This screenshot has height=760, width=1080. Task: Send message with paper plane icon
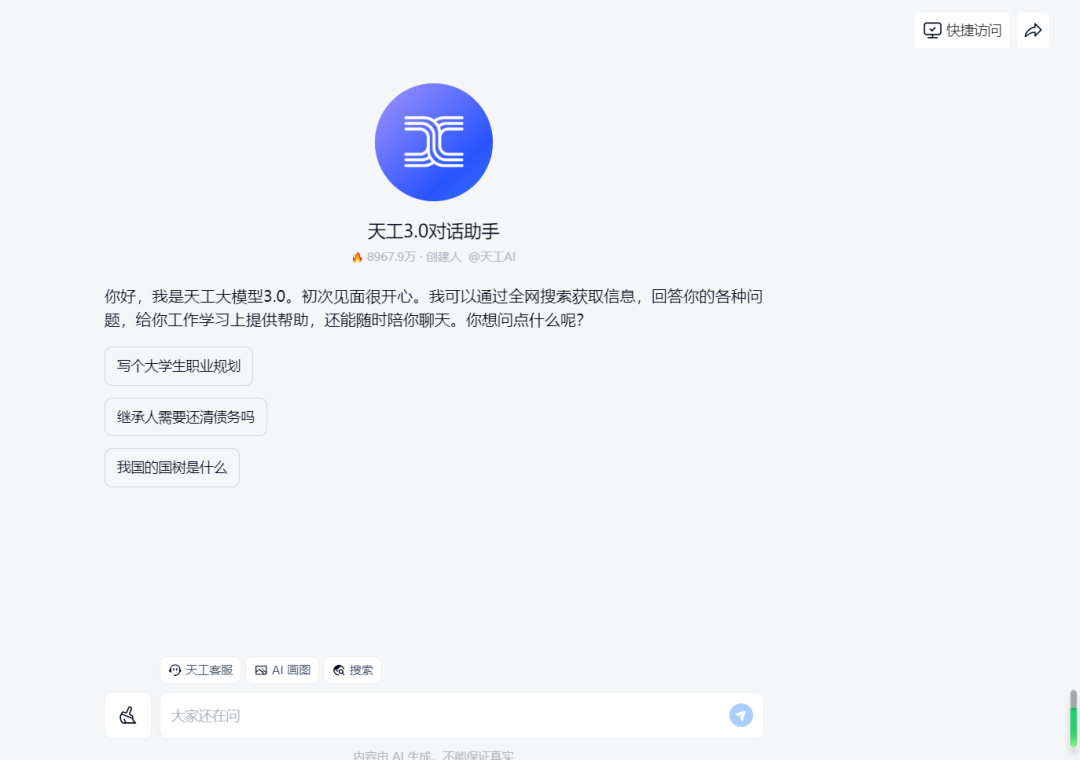pos(741,715)
